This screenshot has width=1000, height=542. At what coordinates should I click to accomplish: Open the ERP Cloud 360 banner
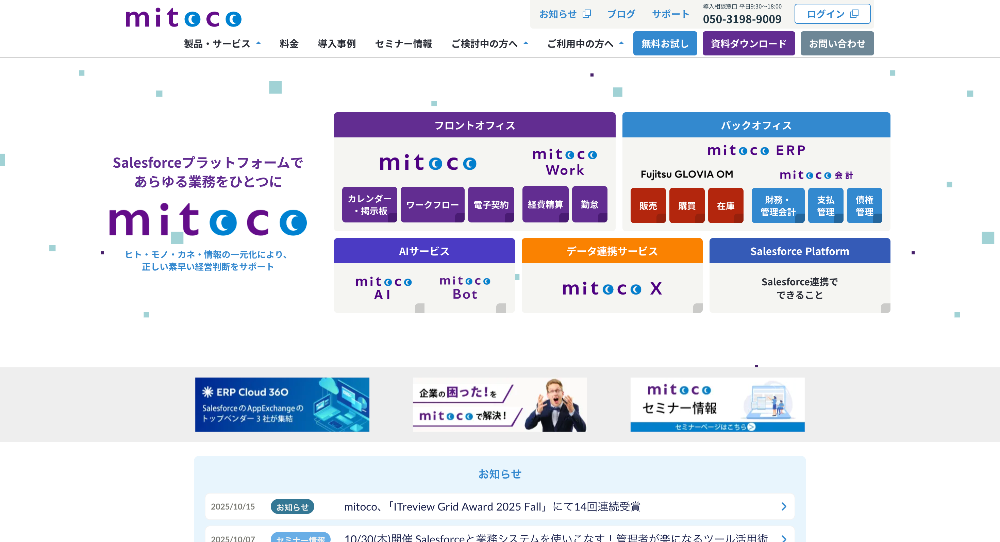point(282,404)
